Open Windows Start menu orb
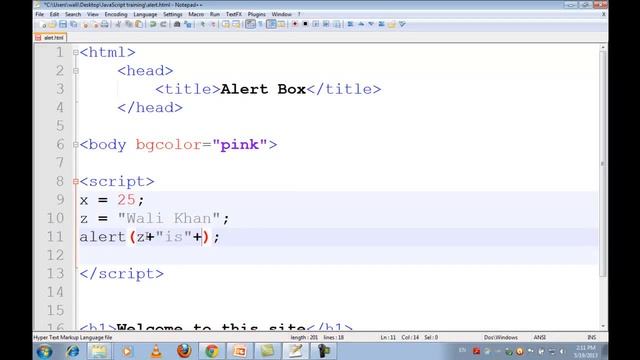 pyautogui.click(x=44, y=351)
